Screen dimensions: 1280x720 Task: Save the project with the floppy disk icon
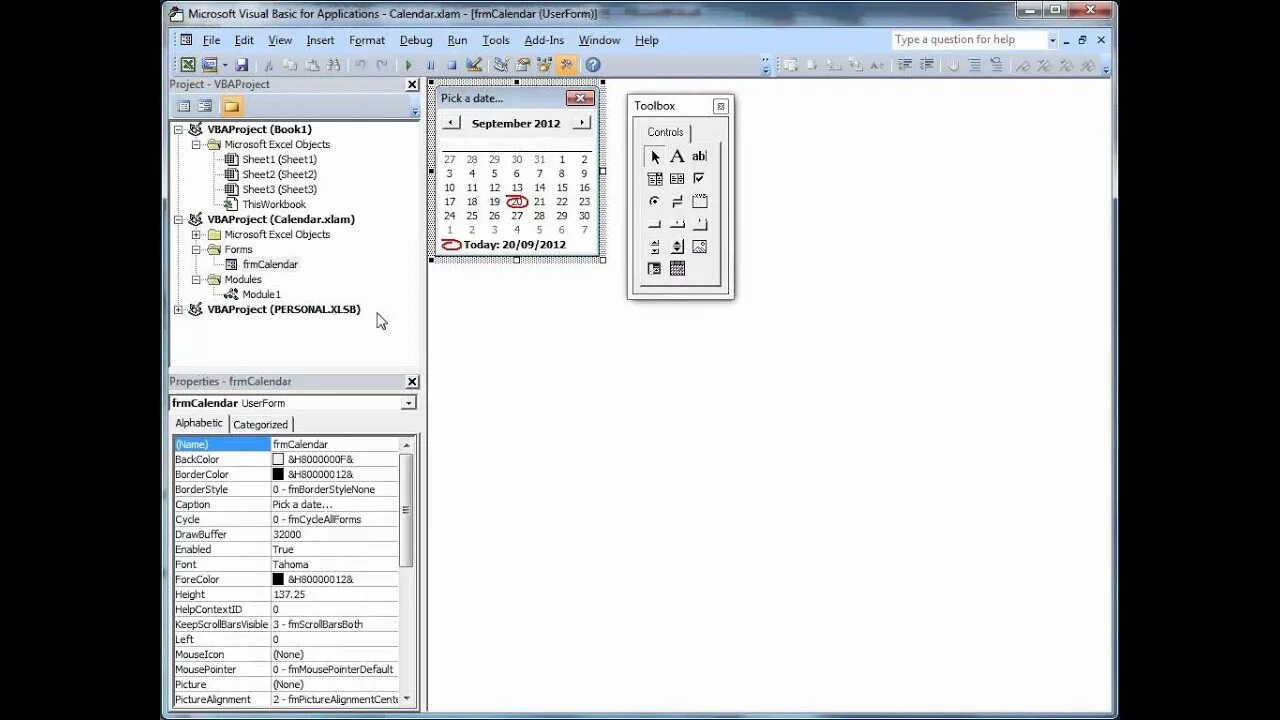tap(241, 65)
